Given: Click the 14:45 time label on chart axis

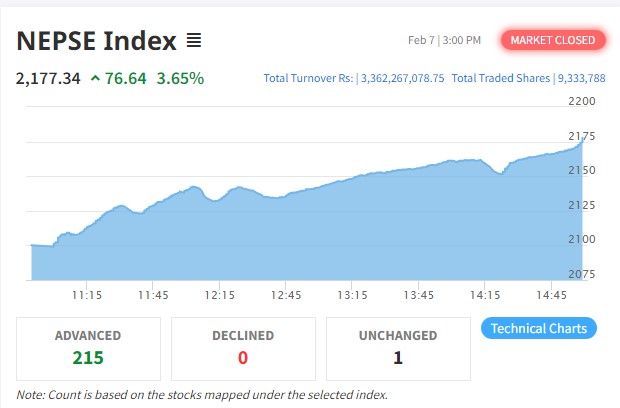Looking at the screenshot, I should tap(552, 295).
